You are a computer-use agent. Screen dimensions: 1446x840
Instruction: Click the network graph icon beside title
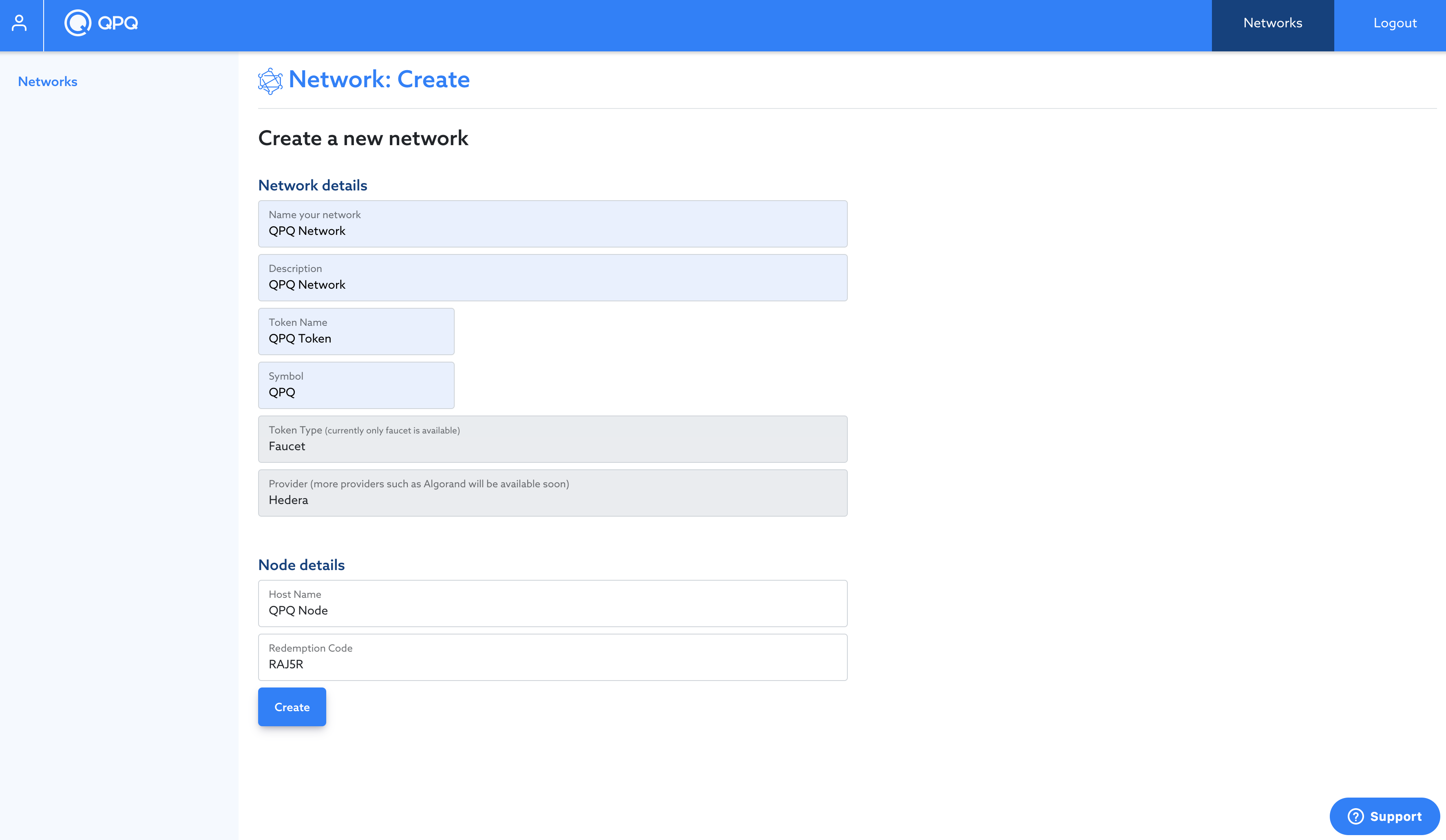tap(270, 81)
